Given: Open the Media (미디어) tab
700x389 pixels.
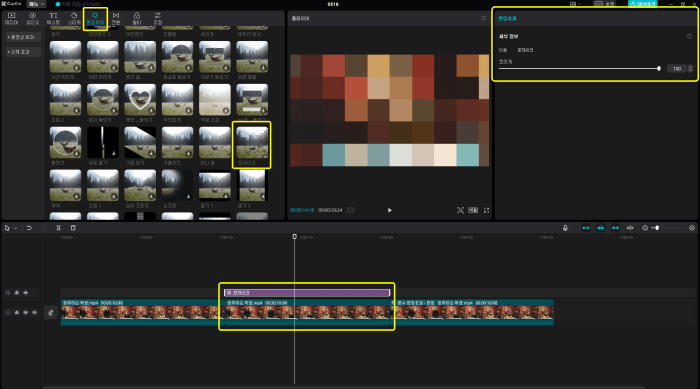Looking at the screenshot, I should coord(12,18).
